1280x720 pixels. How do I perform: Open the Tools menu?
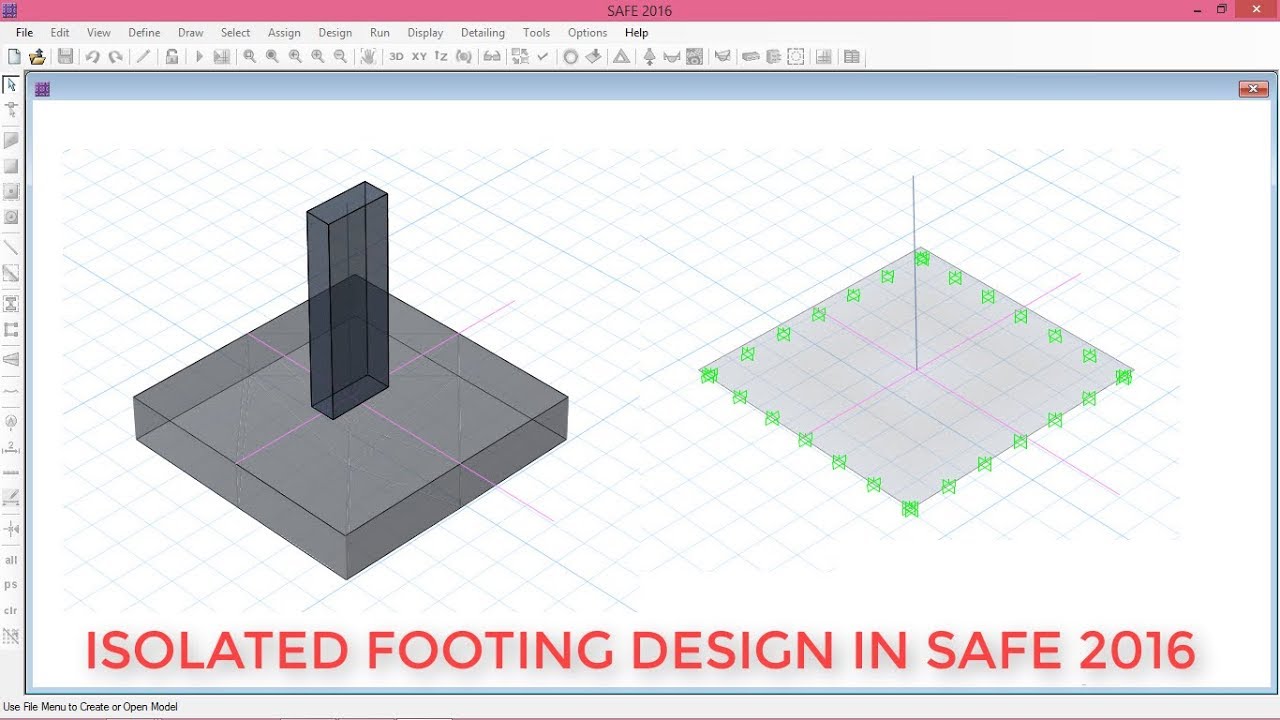coord(536,33)
